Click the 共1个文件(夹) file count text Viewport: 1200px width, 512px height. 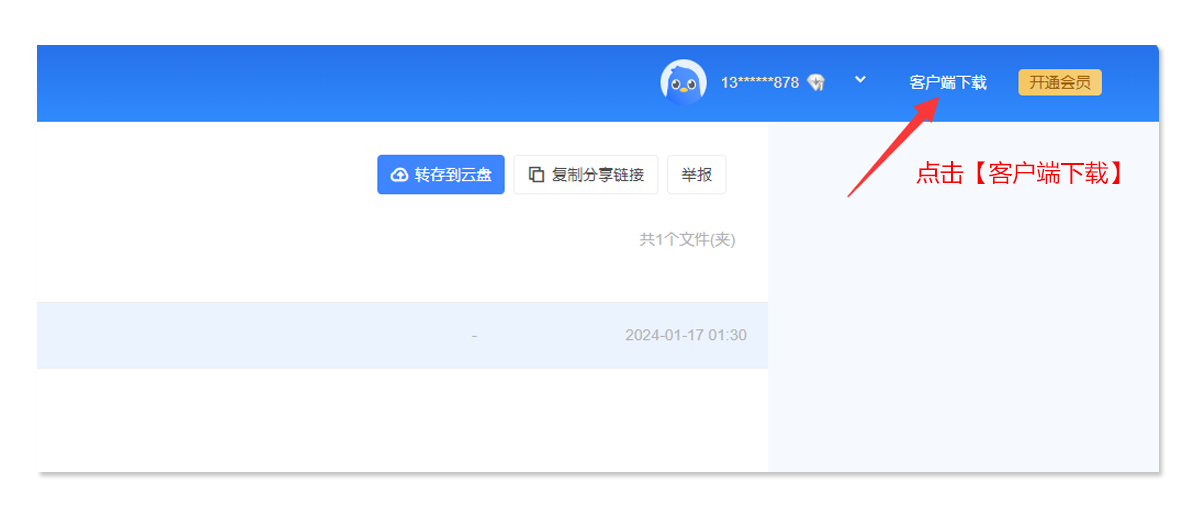pos(687,240)
